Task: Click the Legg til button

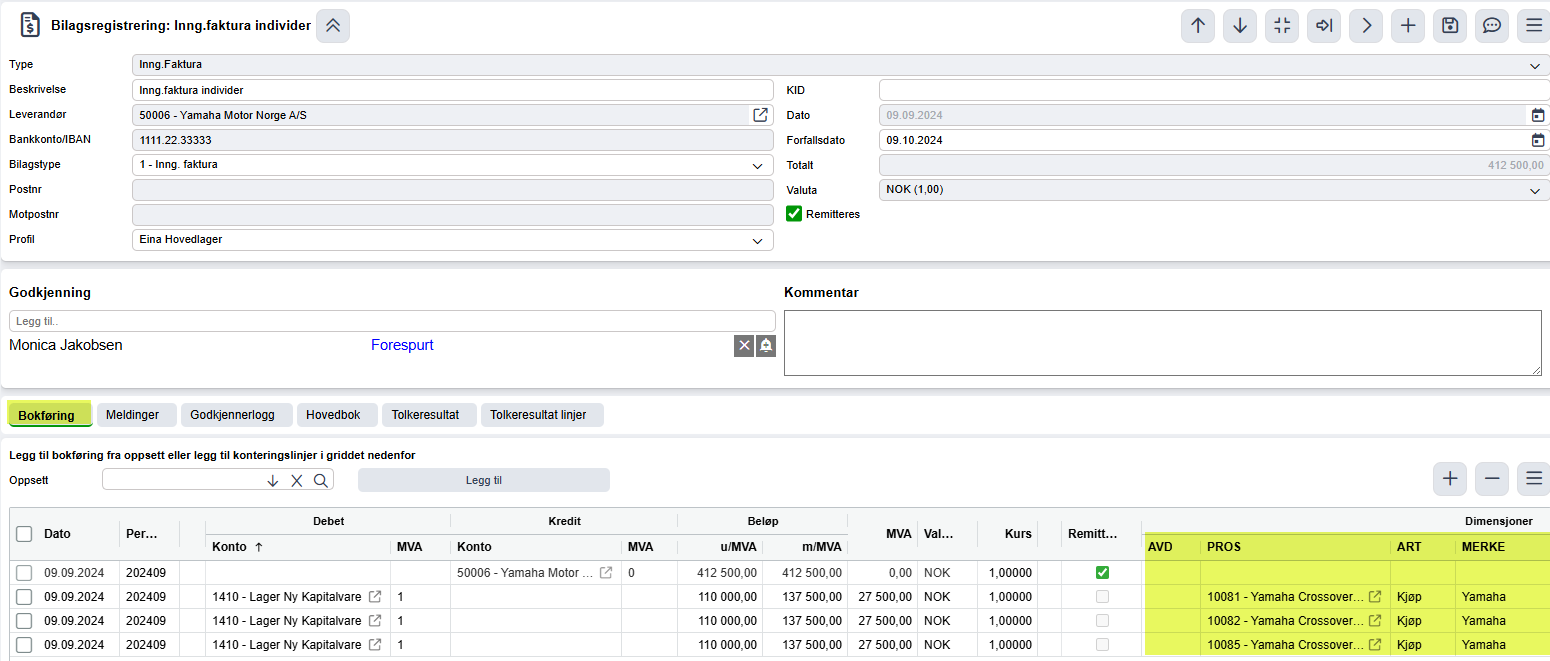Action: click(484, 480)
